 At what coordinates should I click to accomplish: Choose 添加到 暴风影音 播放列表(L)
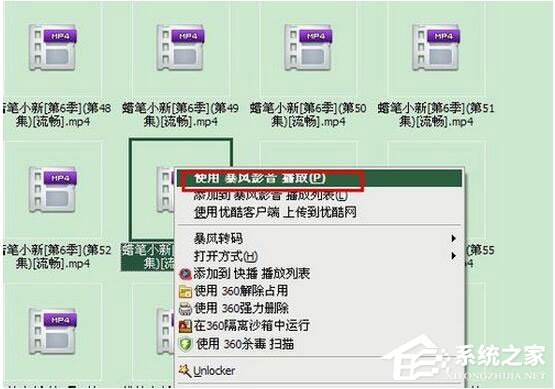point(319,195)
